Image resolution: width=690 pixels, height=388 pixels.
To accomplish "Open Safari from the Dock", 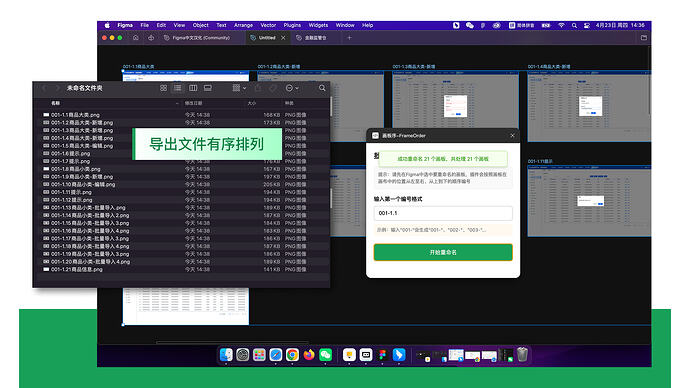I will [275, 355].
